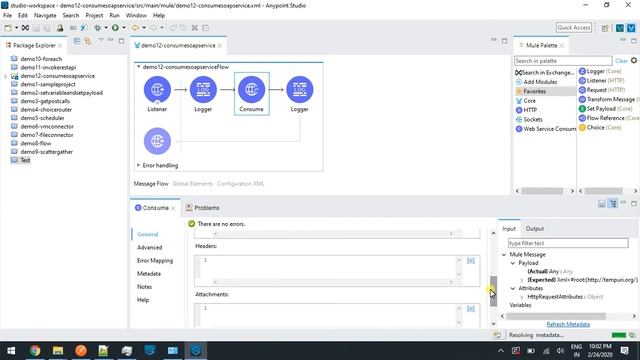This screenshot has height=360, width=640.
Task: Click the Consume properties vertical scrollbar thumb
Action: click(493, 291)
